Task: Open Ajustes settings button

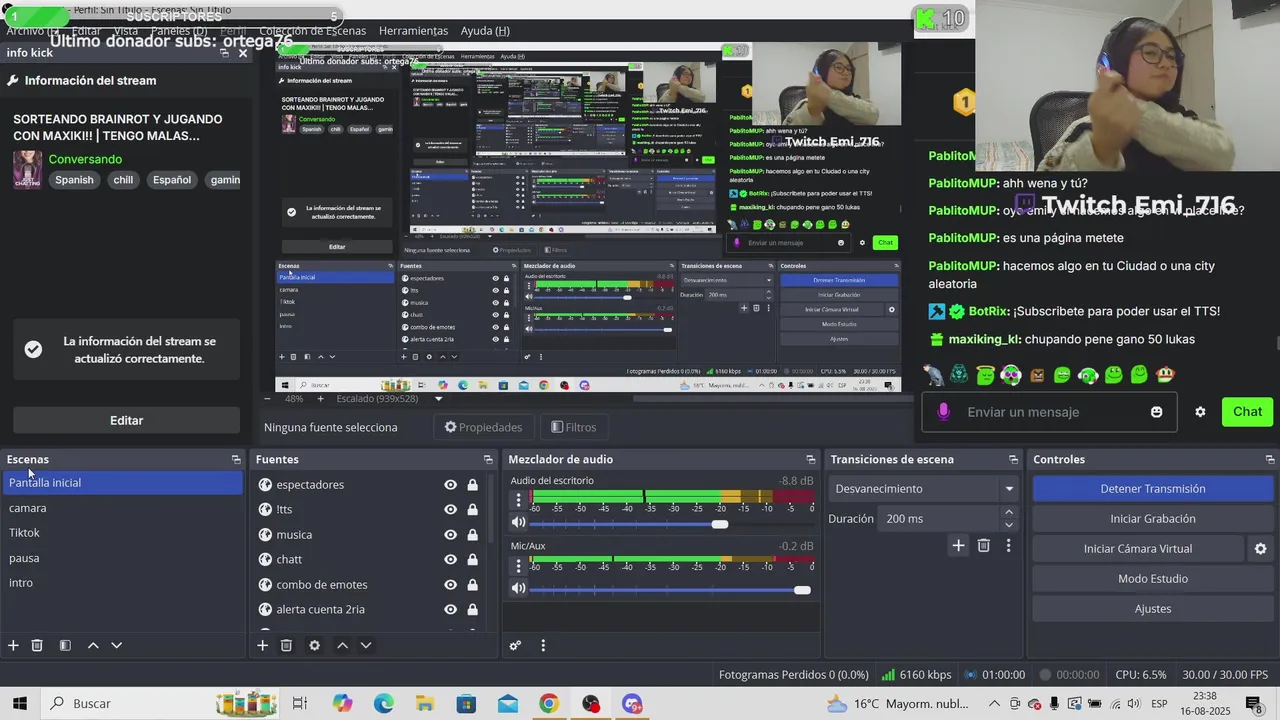Action: [x=1153, y=609]
